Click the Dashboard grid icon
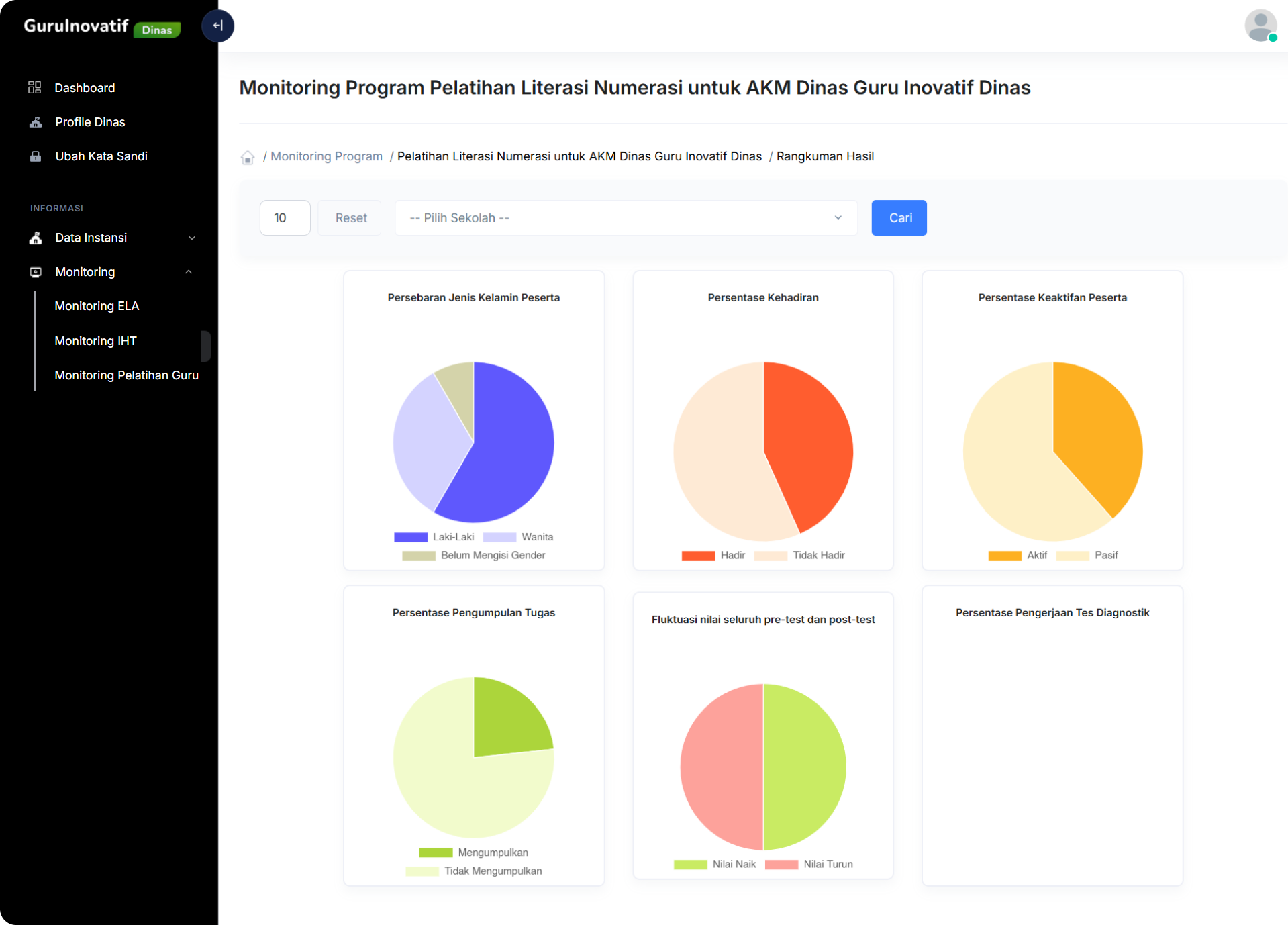Image resolution: width=1288 pixels, height=925 pixels. tap(35, 87)
